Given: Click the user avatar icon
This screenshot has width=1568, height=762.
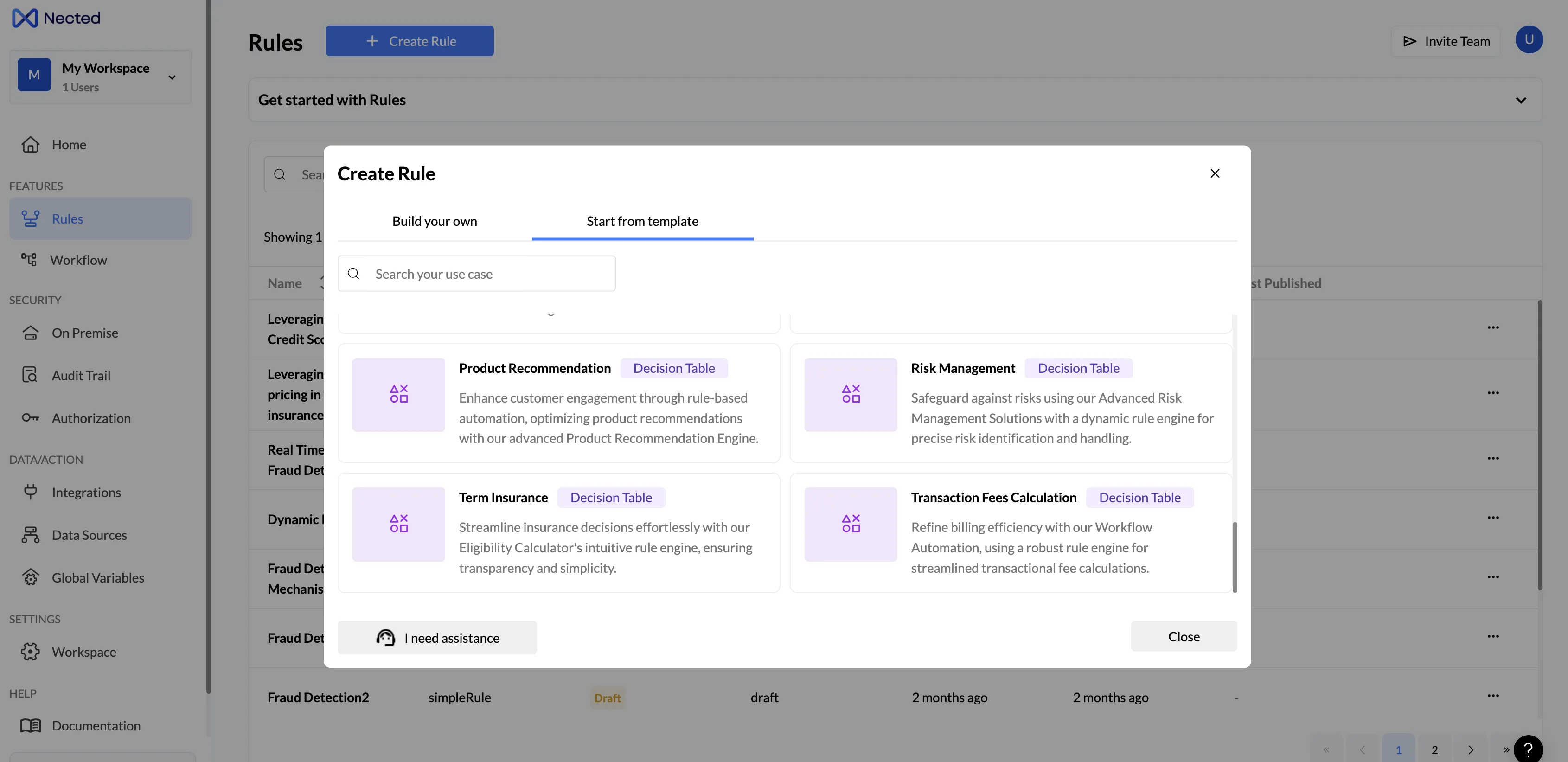Looking at the screenshot, I should (1529, 40).
